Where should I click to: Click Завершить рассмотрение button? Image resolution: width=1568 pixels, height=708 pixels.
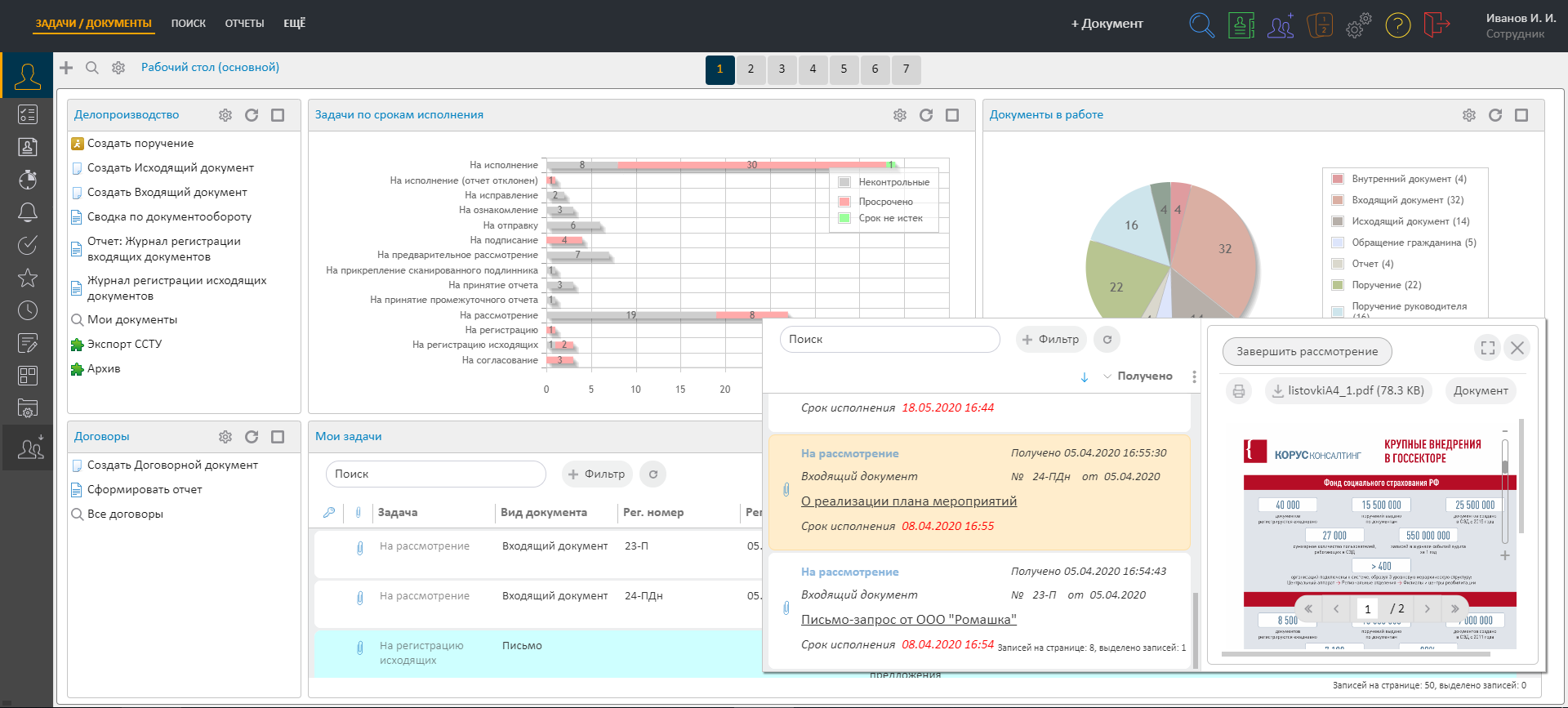tap(1307, 351)
